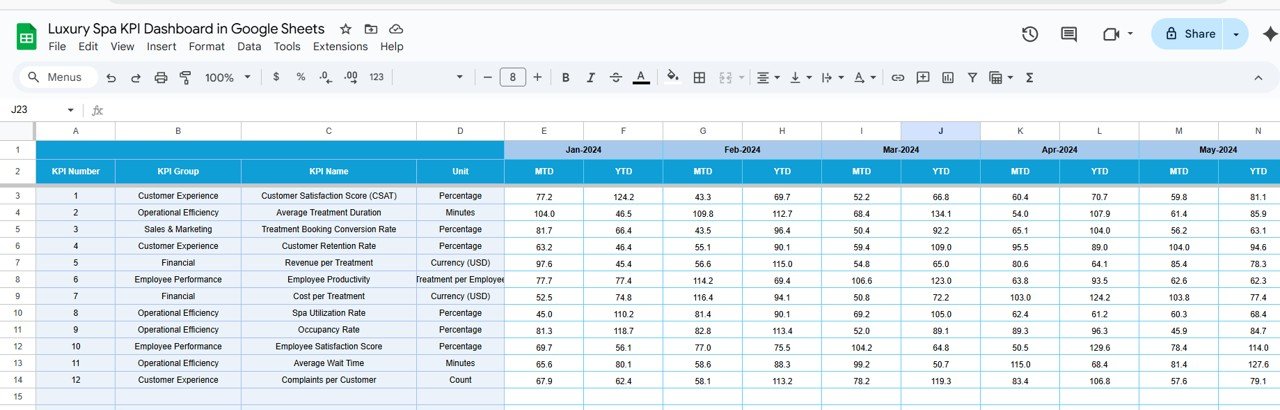The image size is (1280, 410).
Task: Toggle italic formatting
Action: coord(591,77)
